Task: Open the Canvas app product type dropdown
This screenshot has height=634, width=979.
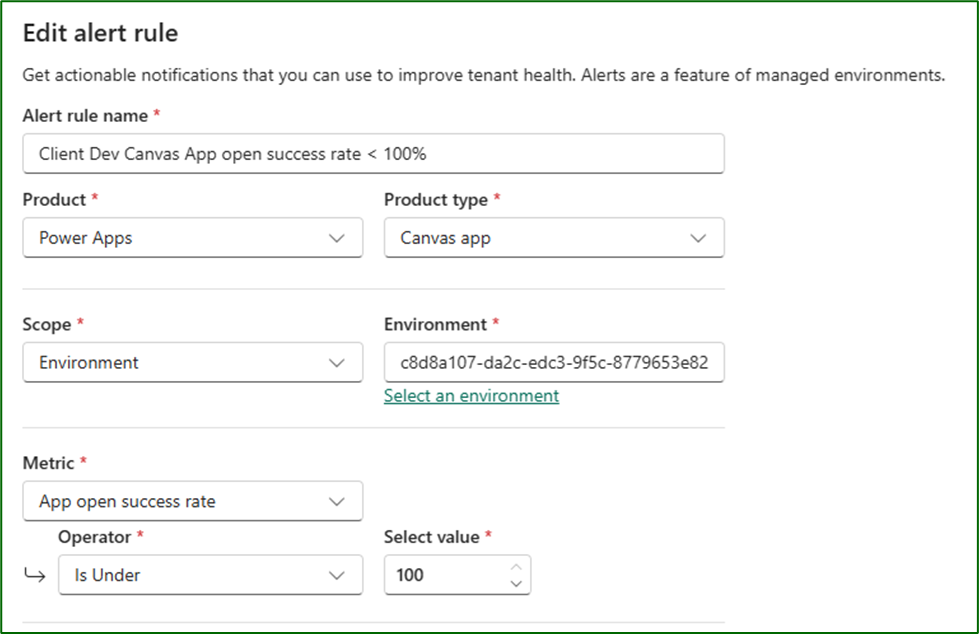Action: point(540,238)
